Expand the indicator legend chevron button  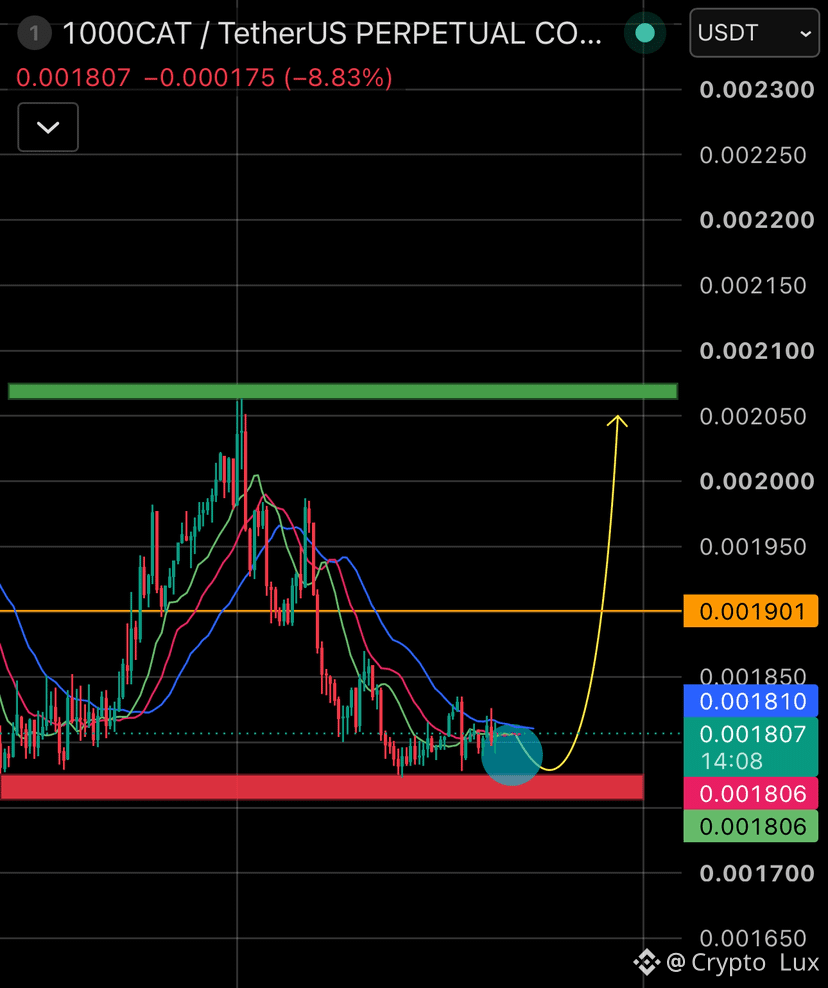point(48,127)
